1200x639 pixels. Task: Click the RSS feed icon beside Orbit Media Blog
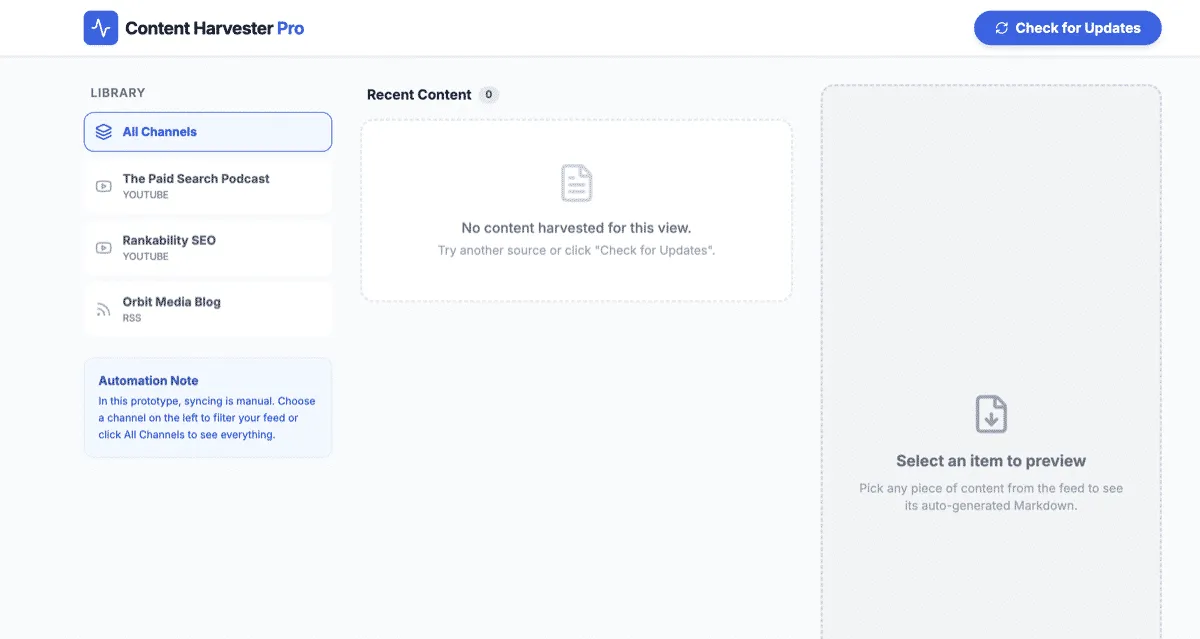[x=104, y=310]
